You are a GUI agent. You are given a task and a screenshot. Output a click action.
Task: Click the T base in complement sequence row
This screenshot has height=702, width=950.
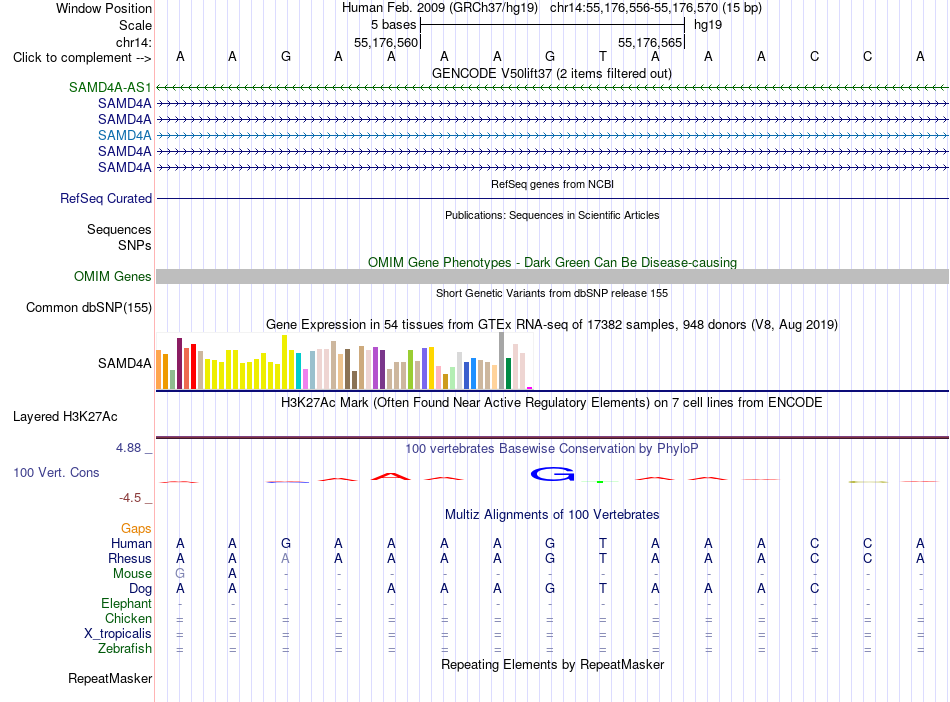point(602,56)
